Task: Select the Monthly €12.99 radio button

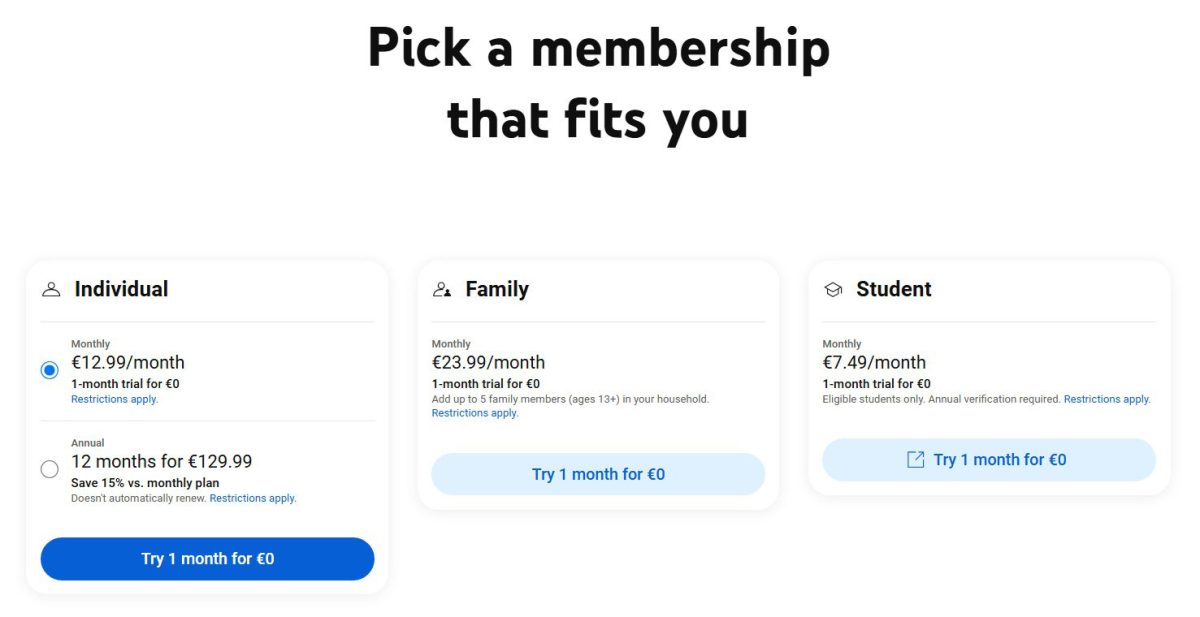Action: click(50, 371)
